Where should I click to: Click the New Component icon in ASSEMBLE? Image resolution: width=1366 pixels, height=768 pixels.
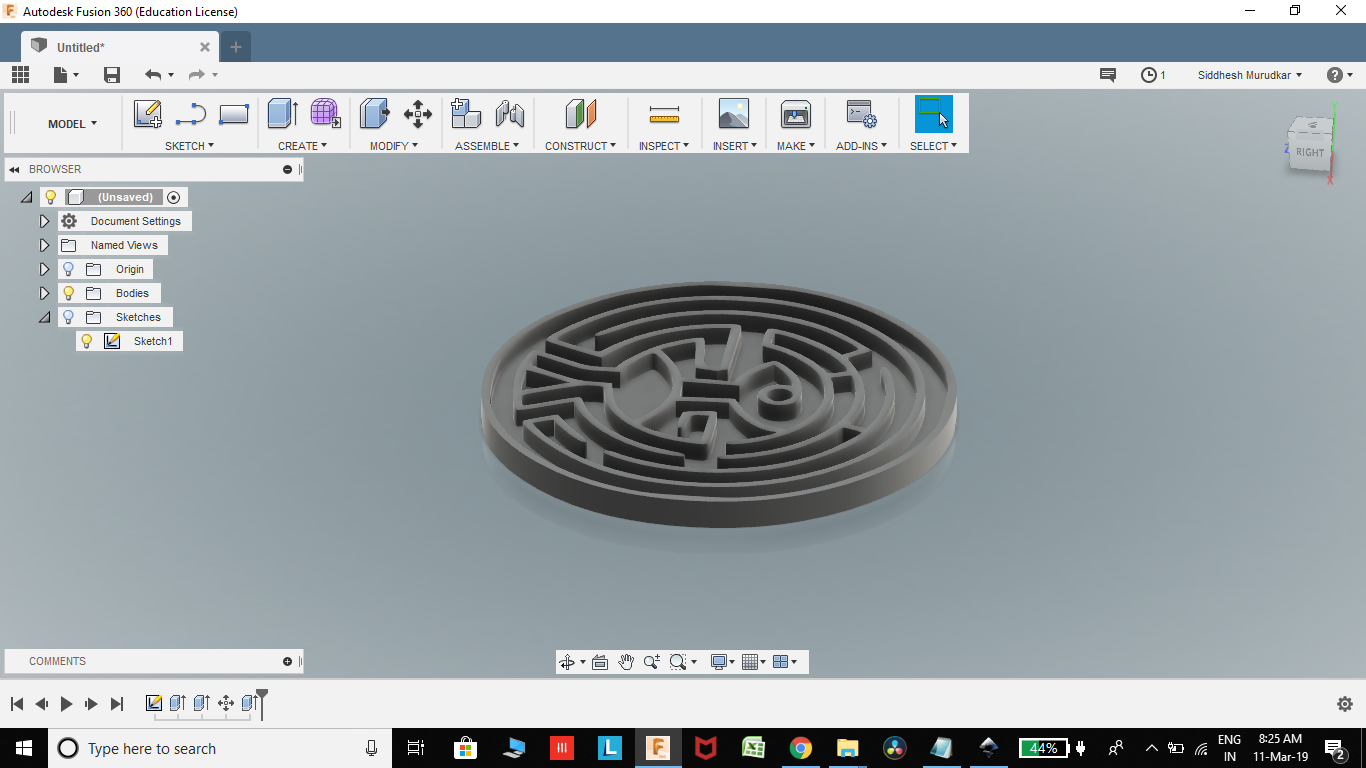[466, 113]
